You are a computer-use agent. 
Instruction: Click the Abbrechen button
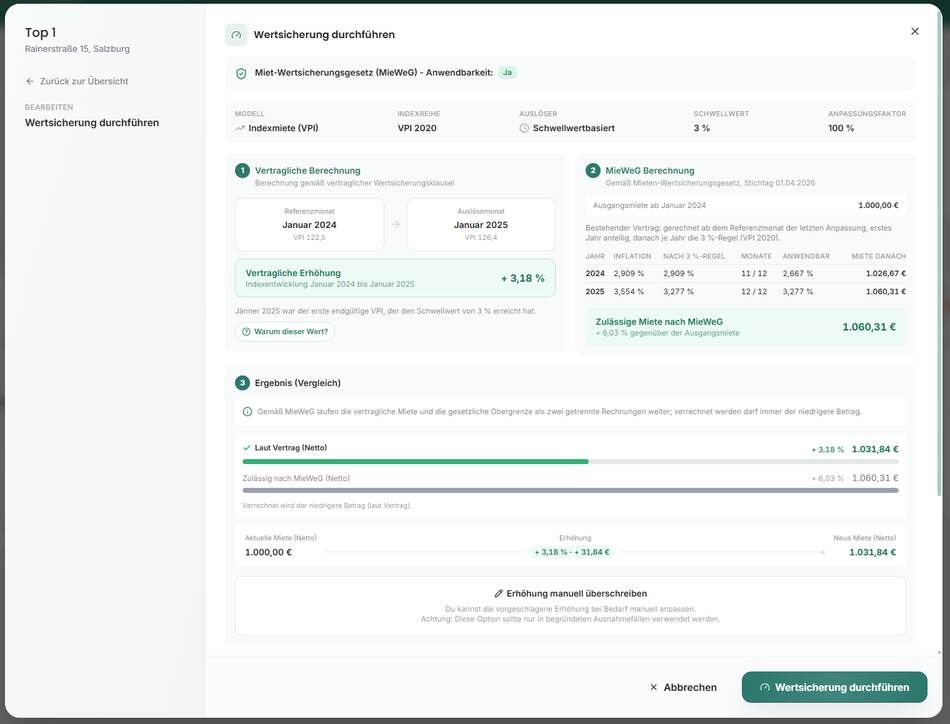pyautogui.click(x=683, y=688)
